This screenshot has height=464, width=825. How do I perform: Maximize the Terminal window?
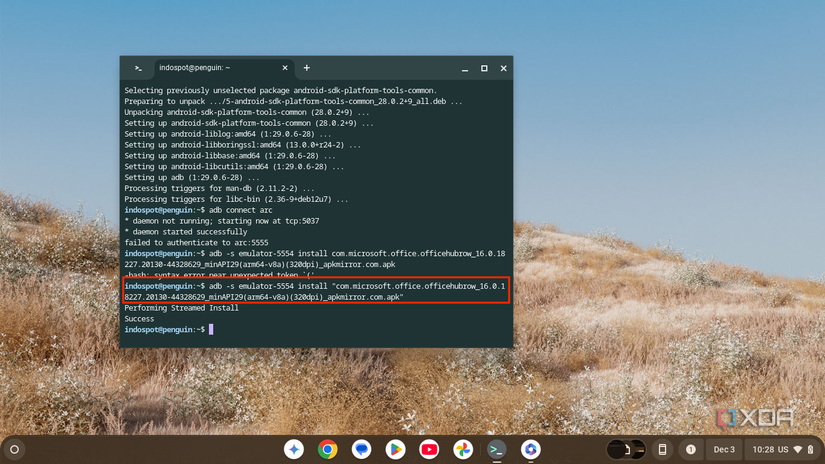[484, 68]
